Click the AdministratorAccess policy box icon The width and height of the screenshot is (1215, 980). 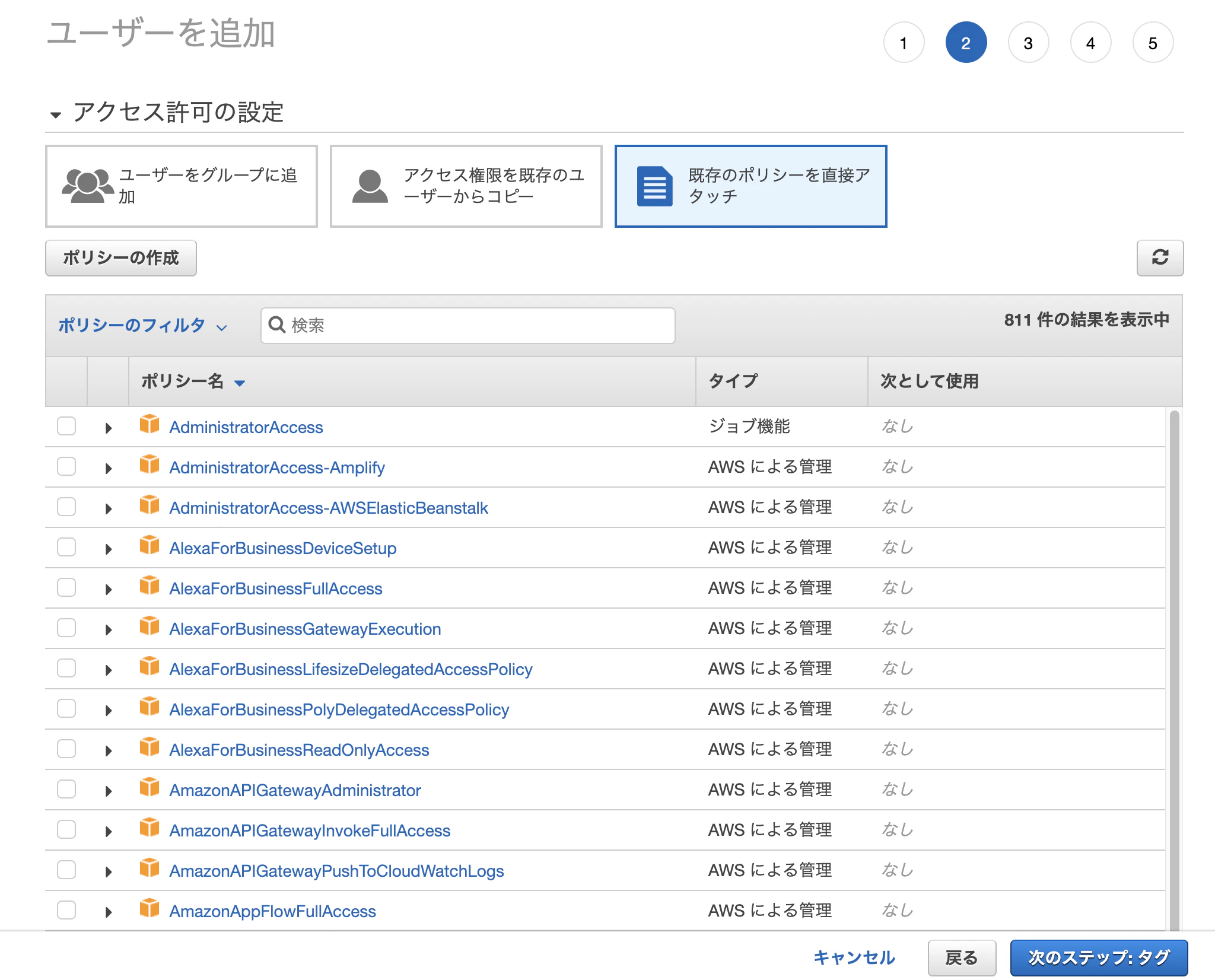pyautogui.click(x=150, y=425)
